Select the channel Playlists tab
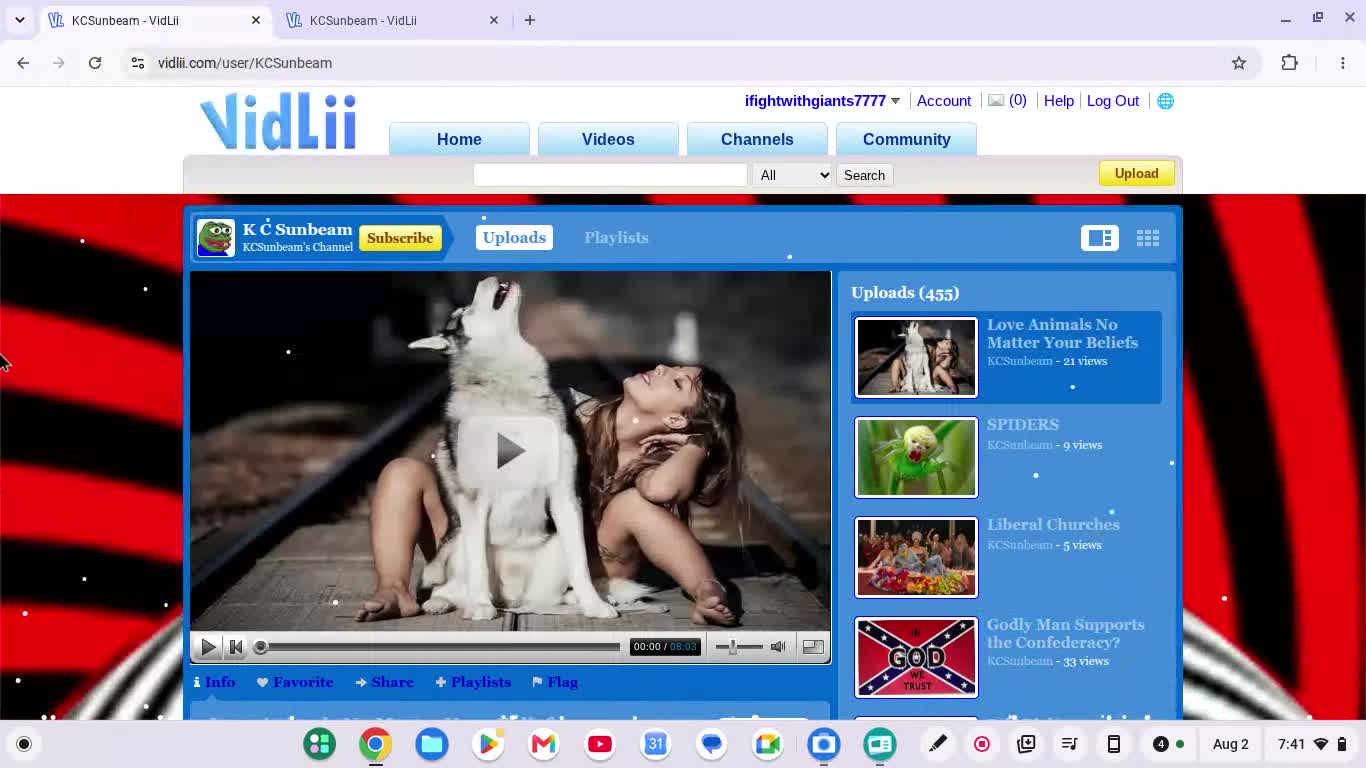The height and width of the screenshot is (768, 1366). pyautogui.click(x=616, y=238)
